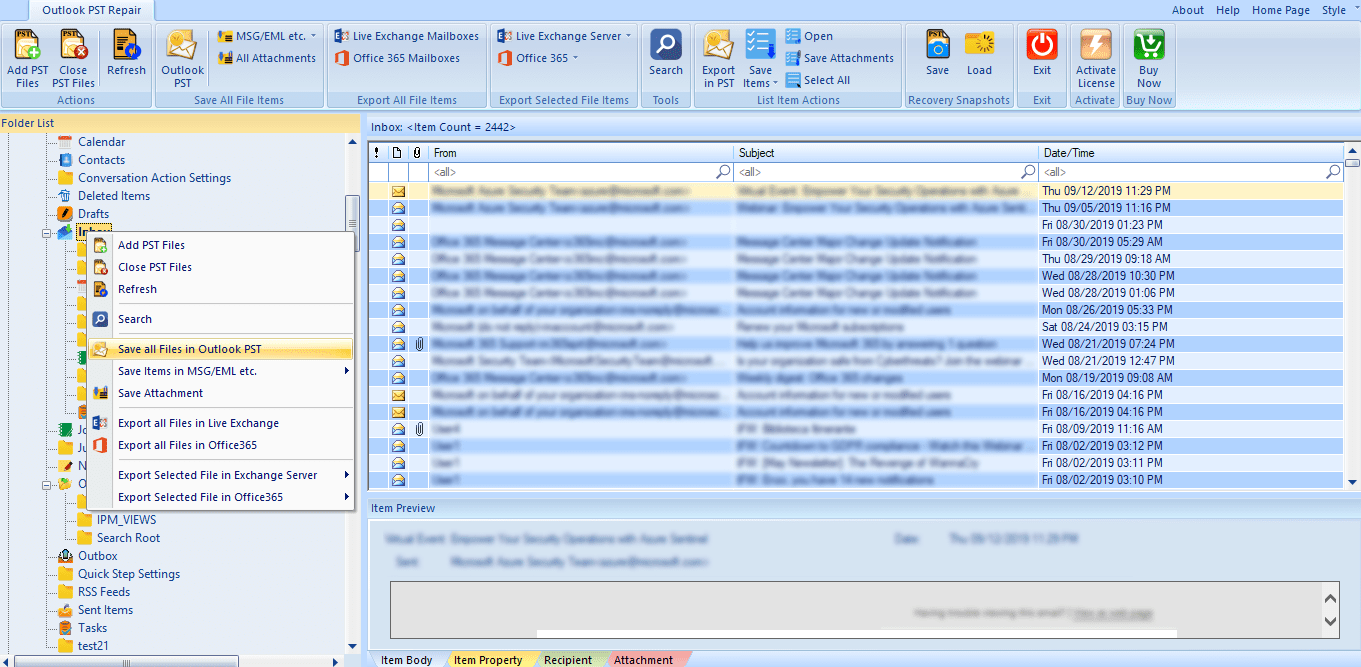Screen dimensions: 1361x667
Task: Export to Office 365 Mailboxes
Action: pyautogui.click(x=396, y=58)
